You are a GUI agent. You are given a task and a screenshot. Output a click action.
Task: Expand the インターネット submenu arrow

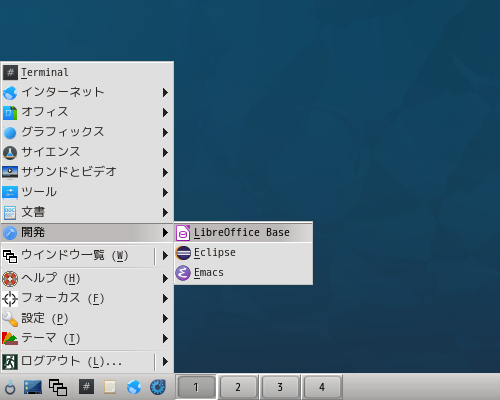tap(165, 92)
